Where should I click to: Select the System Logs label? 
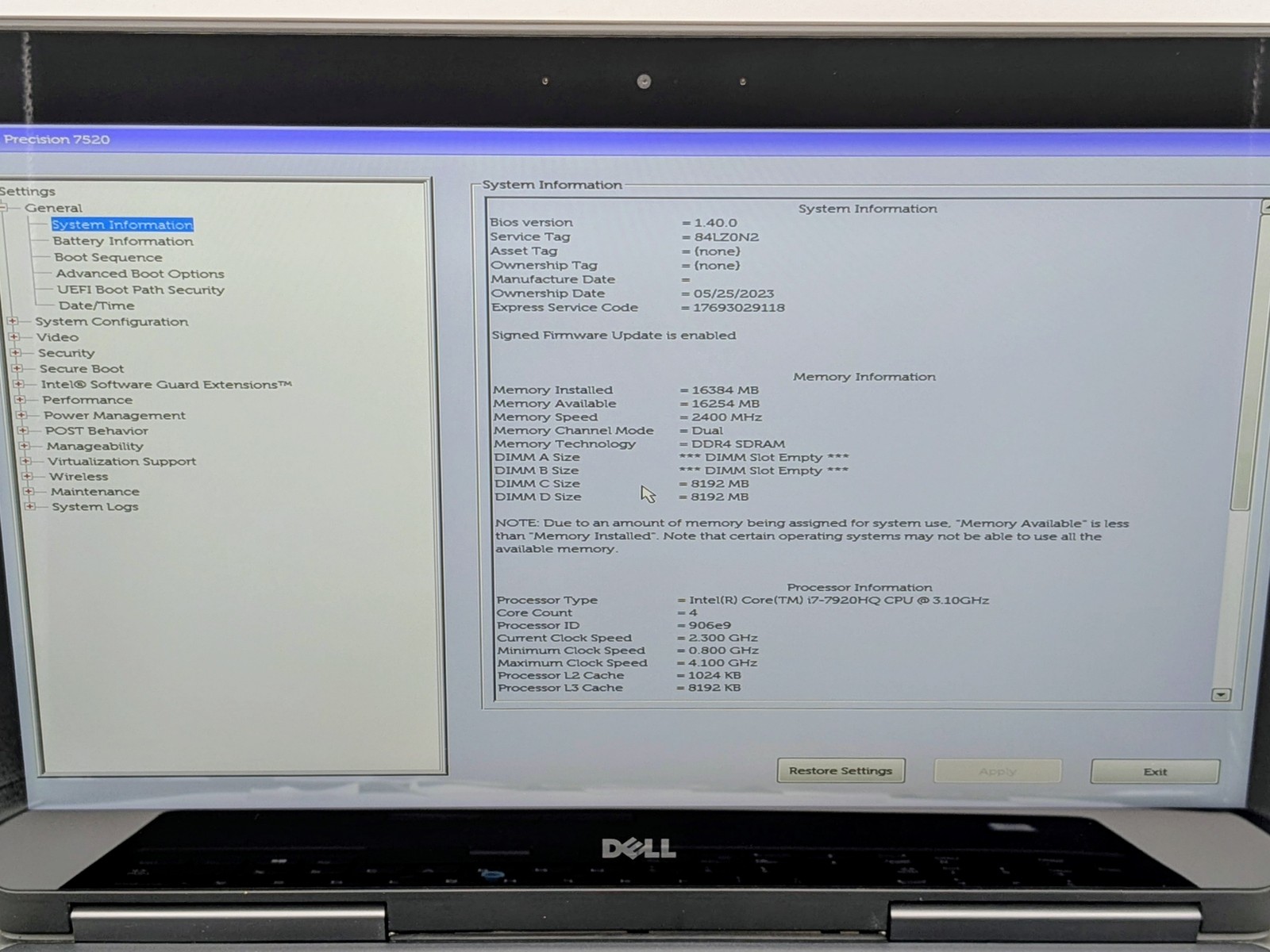click(x=95, y=507)
